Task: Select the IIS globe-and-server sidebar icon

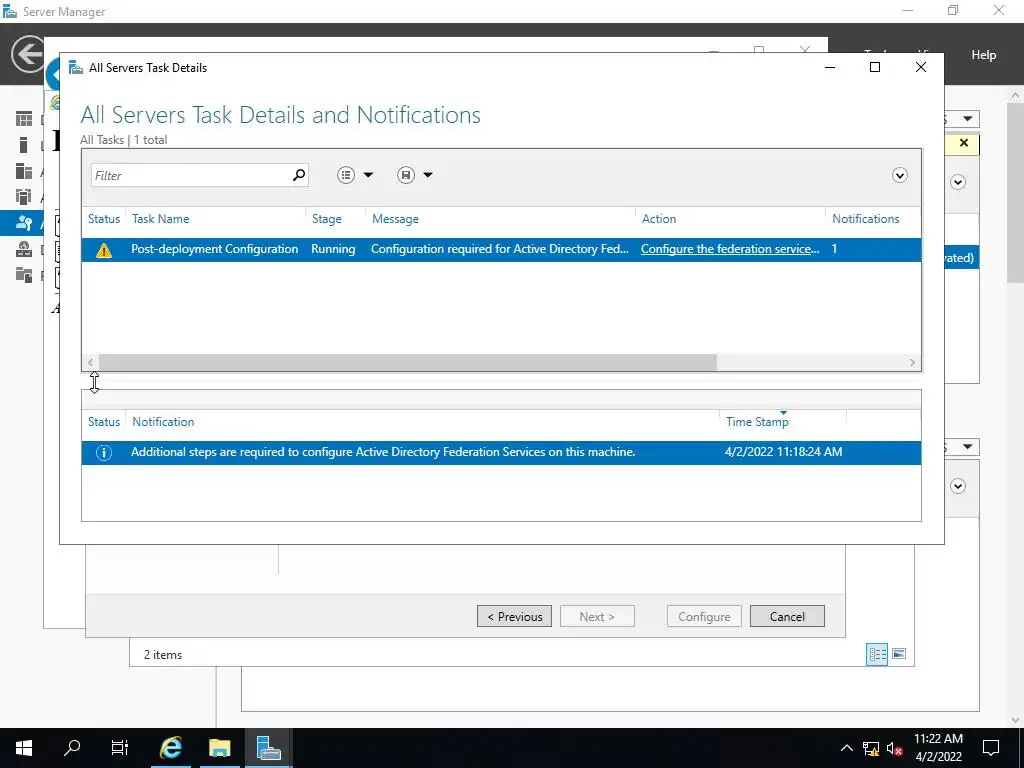Action: tap(24, 249)
